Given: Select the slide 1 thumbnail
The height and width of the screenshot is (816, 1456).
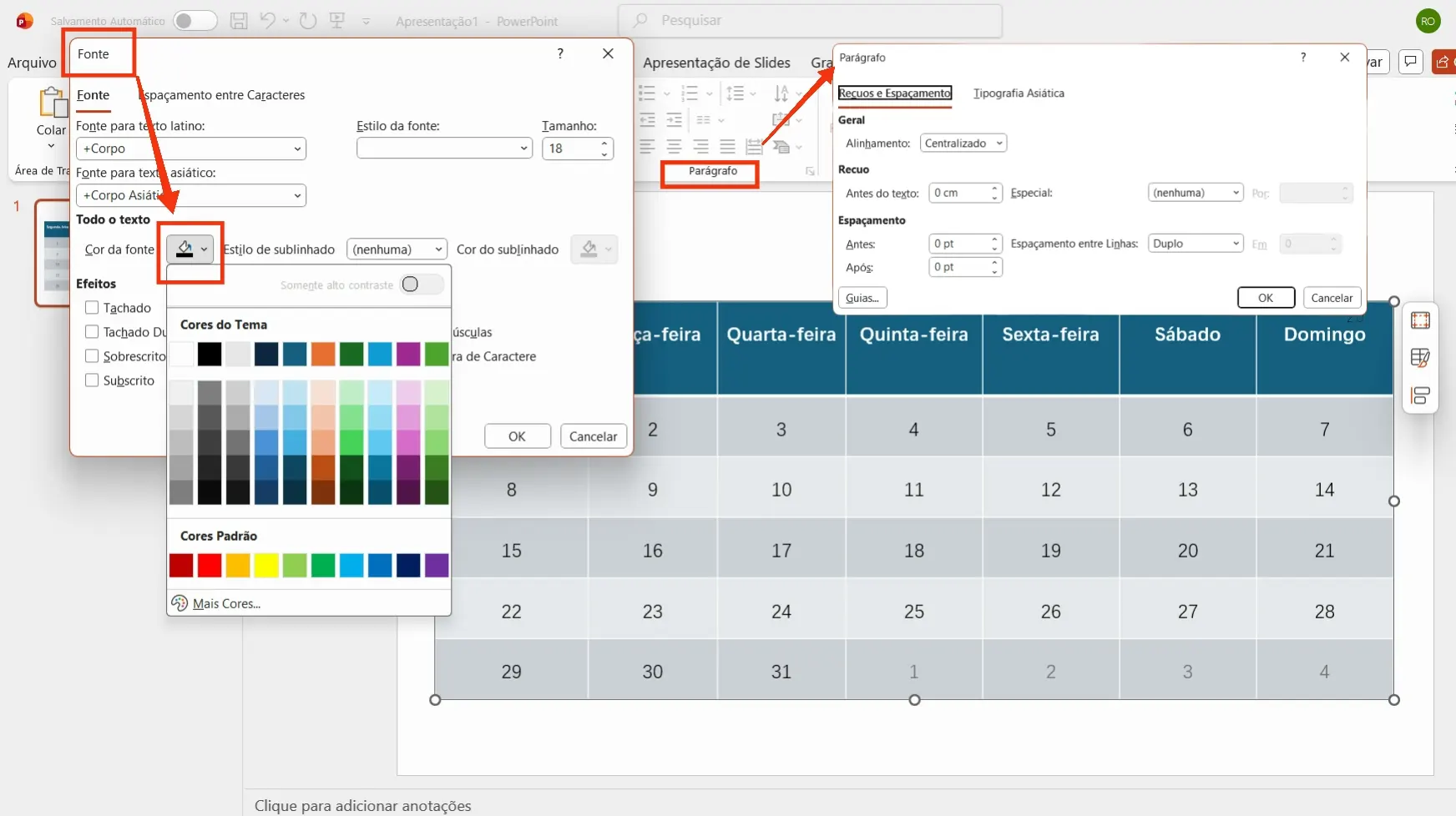Looking at the screenshot, I should 53,252.
